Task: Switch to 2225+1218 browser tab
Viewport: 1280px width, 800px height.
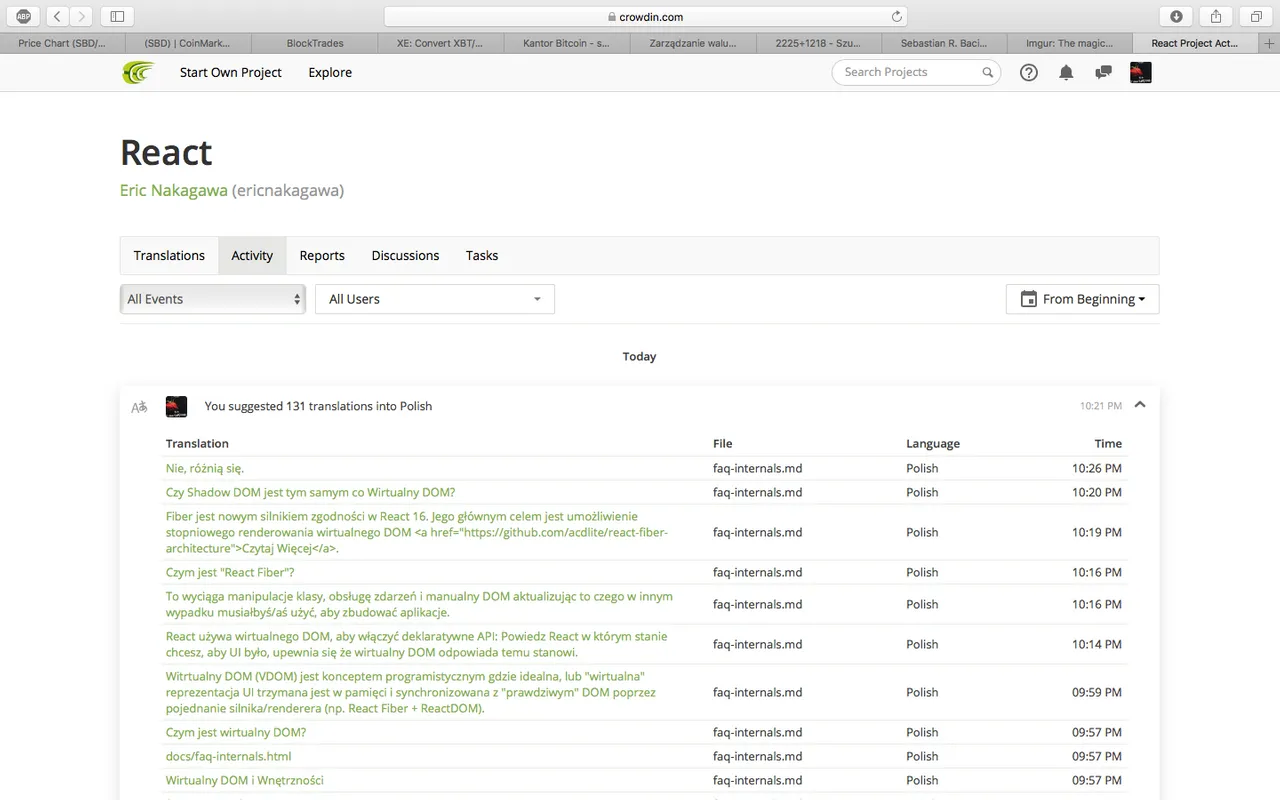Action: pos(819,43)
